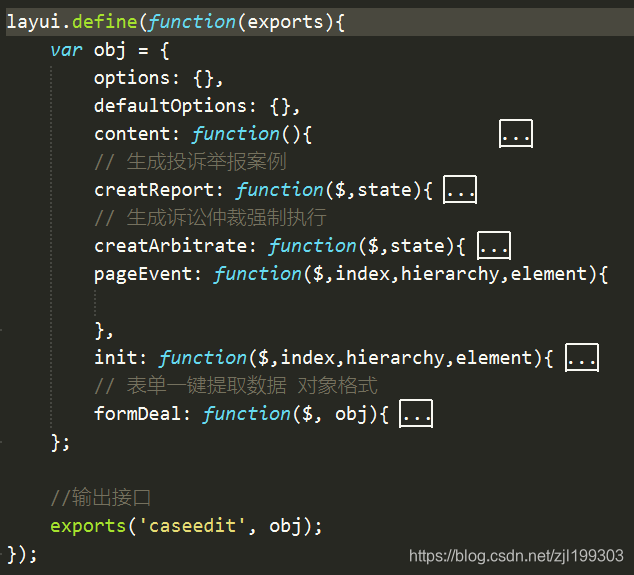The image size is (634, 575).
Task: Click the 'content' property name
Action: [x=132, y=134]
